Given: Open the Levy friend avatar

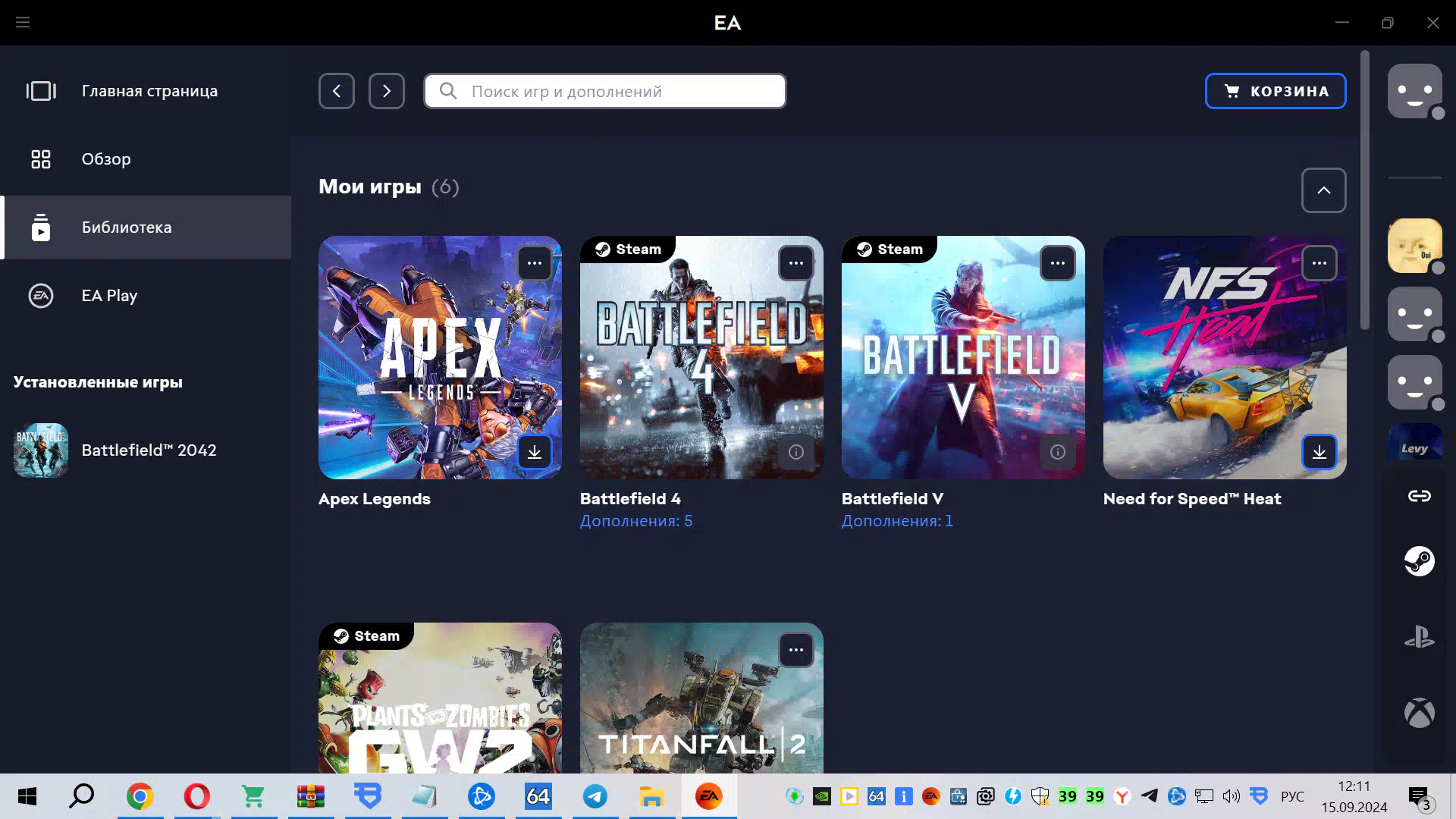Looking at the screenshot, I should [1415, 443].
